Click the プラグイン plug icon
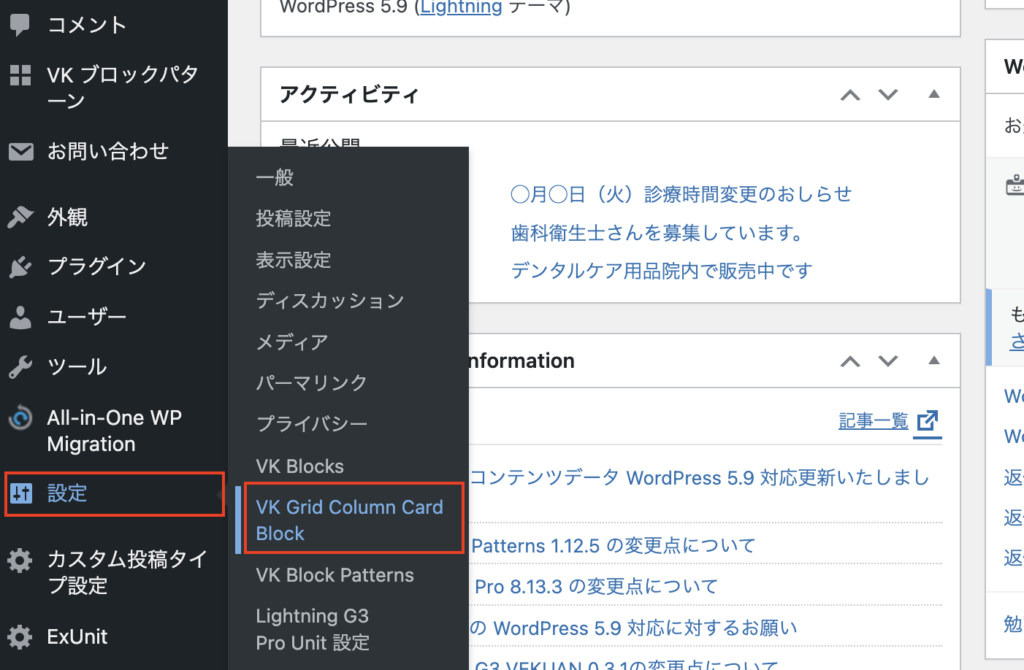Viewport: 1024px width, 670px height. (20, 266)
